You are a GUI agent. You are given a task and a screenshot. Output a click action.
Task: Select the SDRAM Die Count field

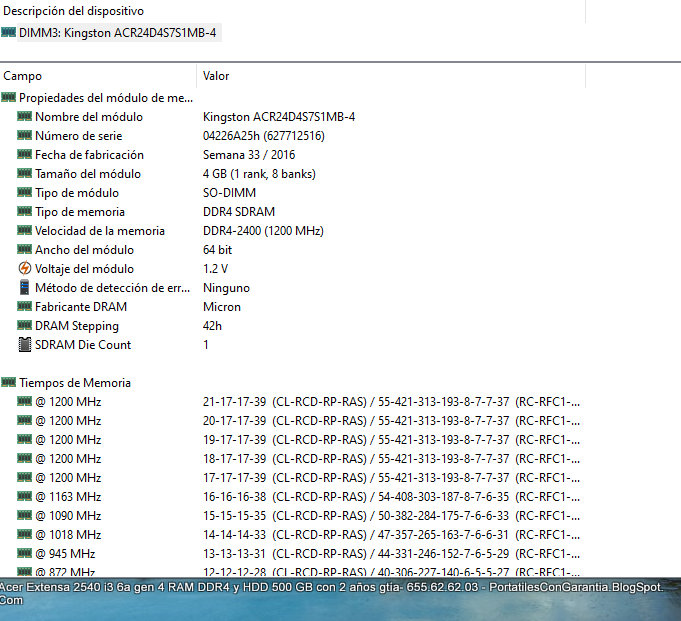point(83,345)
